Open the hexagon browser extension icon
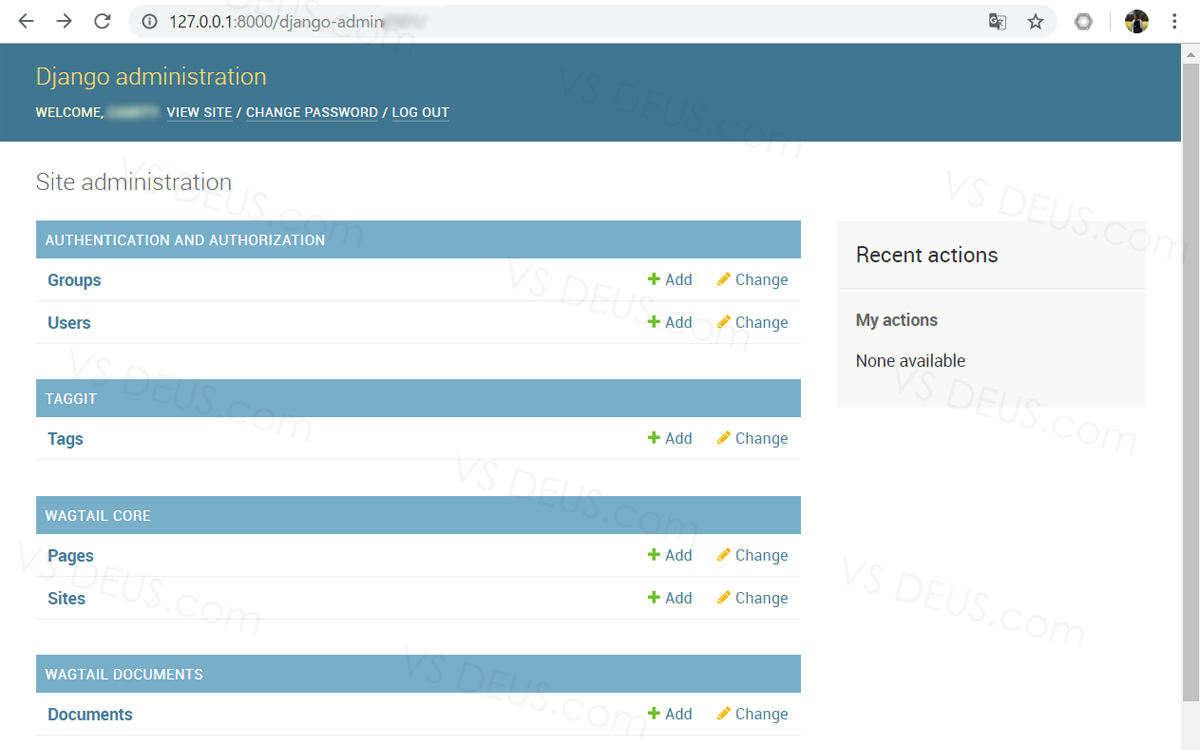Image resolution: width=1200 pixels, height=750 pixels. 1084,21
